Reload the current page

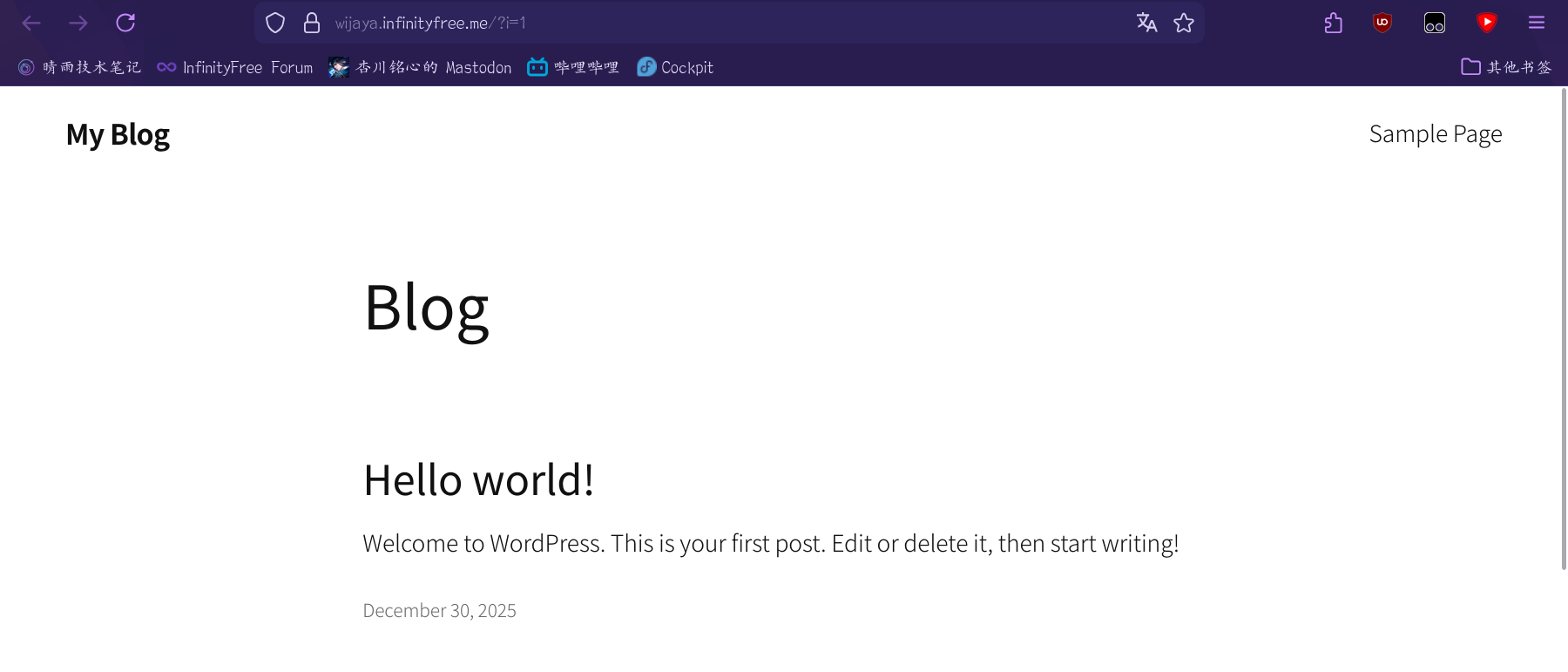pyautogui.click(x=125, y=24)
